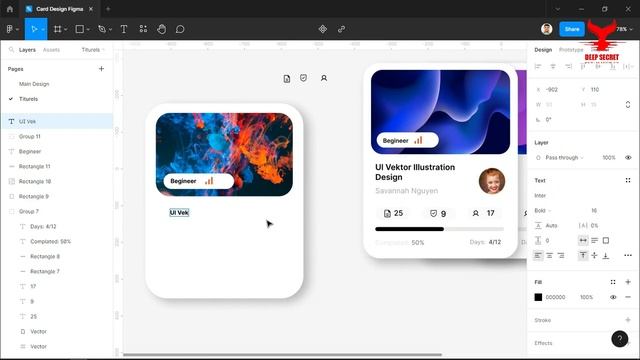This screenshot has height=360, width=640.
Task: Toggle constrain proportions icon
Action: pos(628,104)
